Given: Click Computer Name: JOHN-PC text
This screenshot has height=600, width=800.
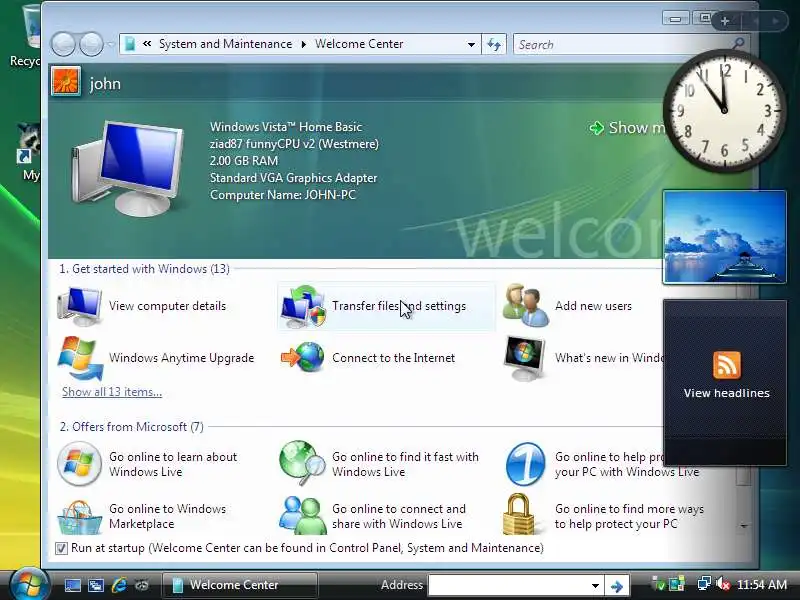Looking at the screenshot, I should point(283,195).
